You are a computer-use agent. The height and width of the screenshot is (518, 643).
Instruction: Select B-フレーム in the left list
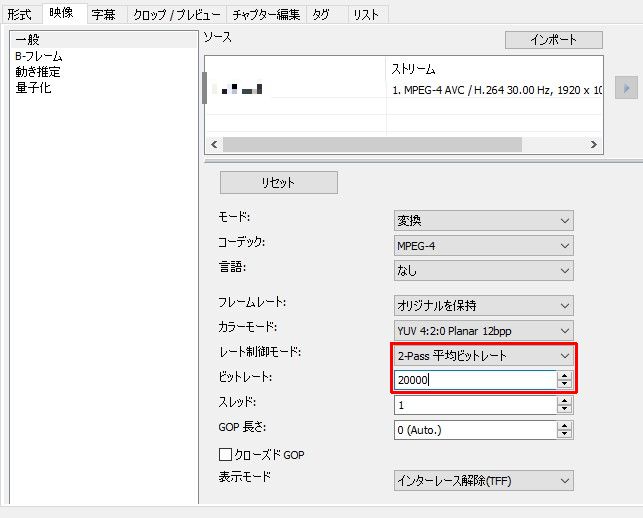pos(39,57)
